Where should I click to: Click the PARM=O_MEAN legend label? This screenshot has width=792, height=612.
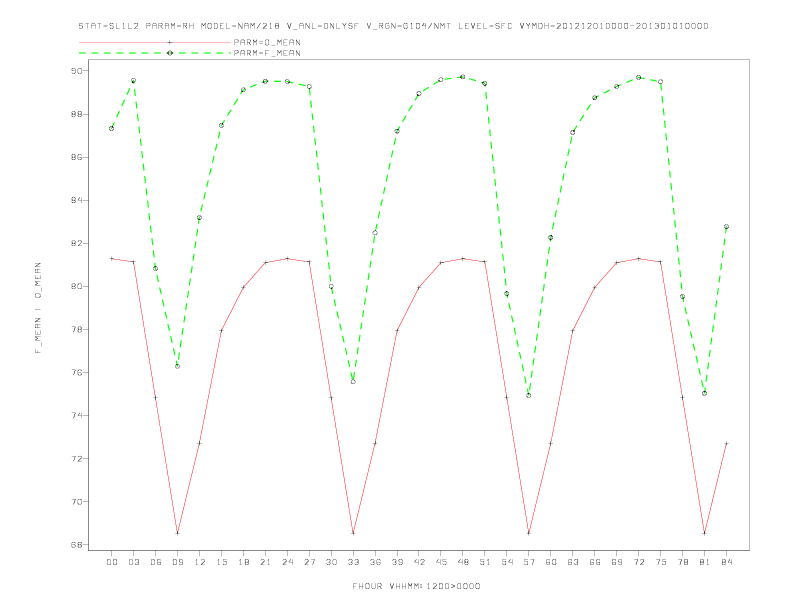click(267, 42)
